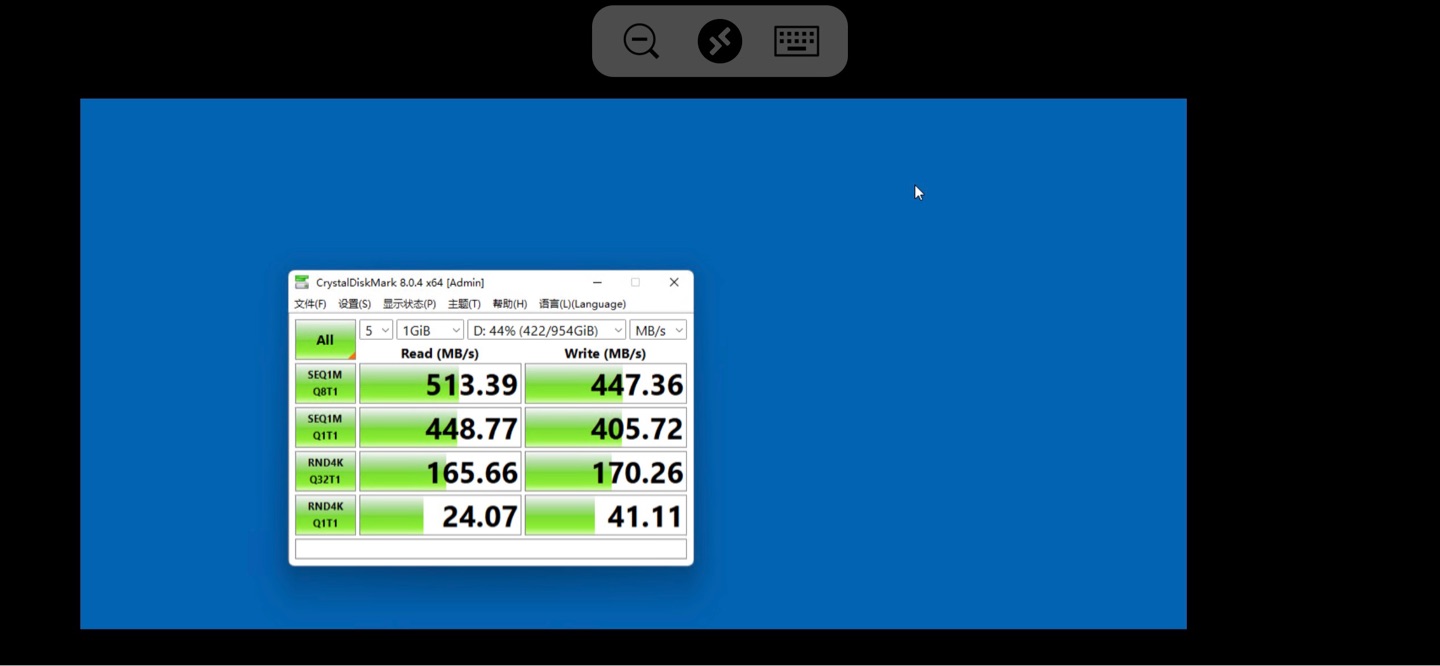Run the SEQ1M Q1T1 test
Screen dimensions: 1440x666
[325, 427]
